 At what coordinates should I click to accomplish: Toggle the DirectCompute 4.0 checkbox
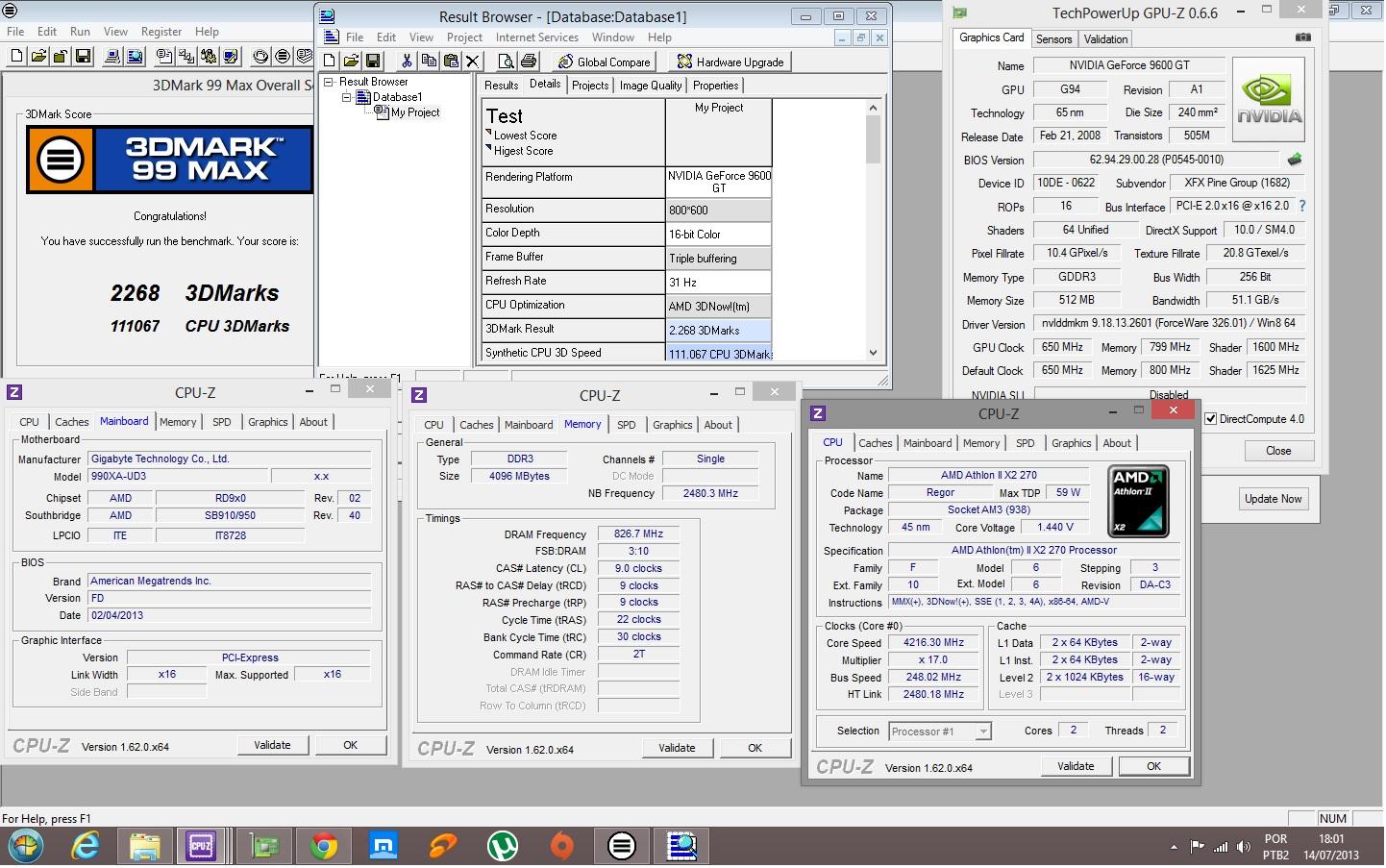click(1211, 419)
